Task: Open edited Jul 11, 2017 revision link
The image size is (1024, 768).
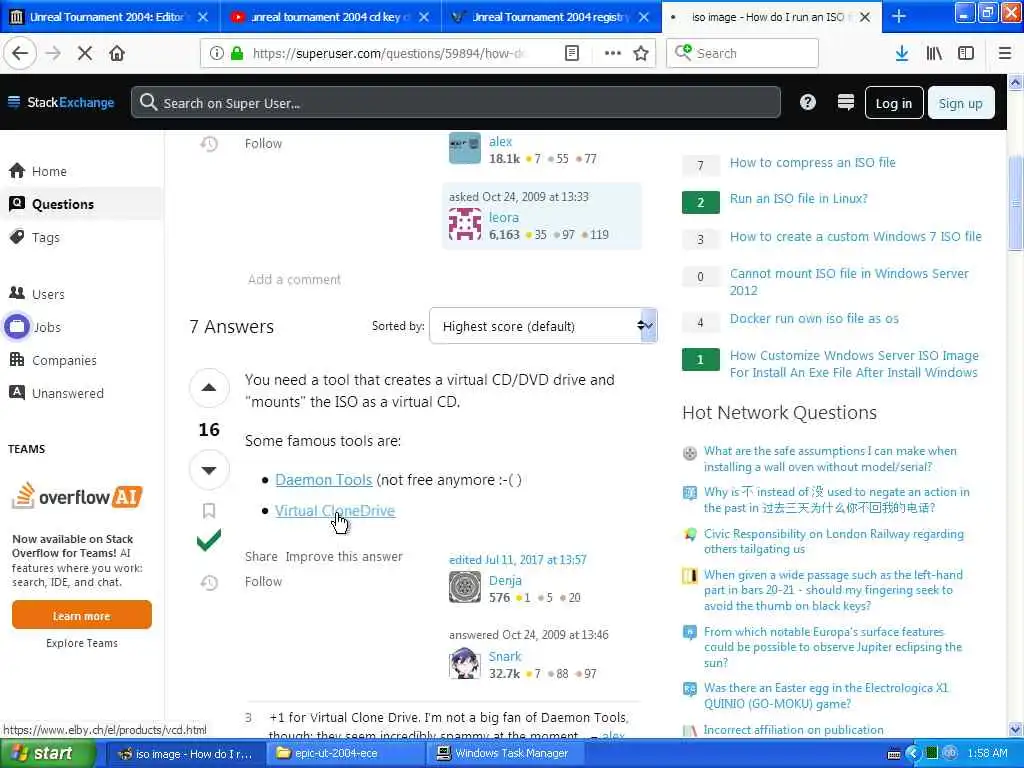Action: (517, 560)
